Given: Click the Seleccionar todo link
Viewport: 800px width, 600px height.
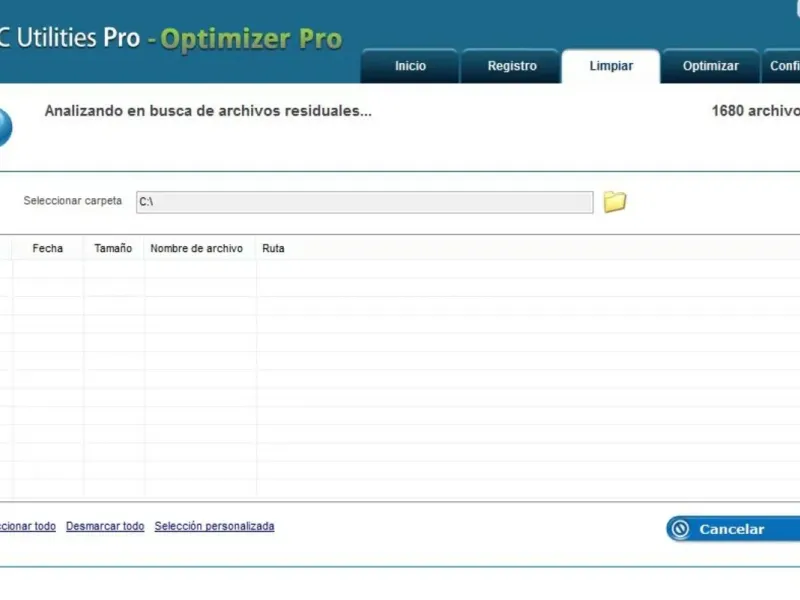Looking at the screenshot, I should 28,526.
